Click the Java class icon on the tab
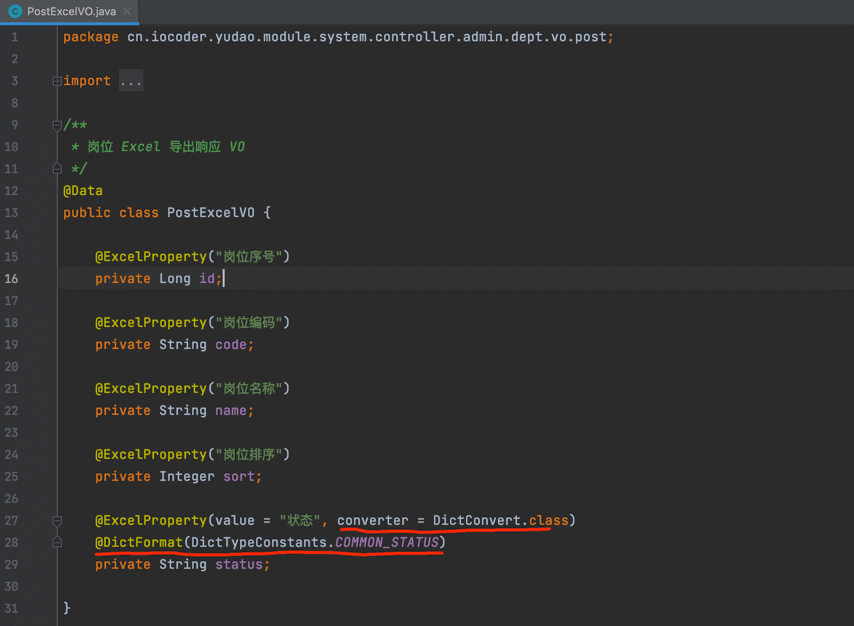 pyautogui.click(x=15, y=12)
